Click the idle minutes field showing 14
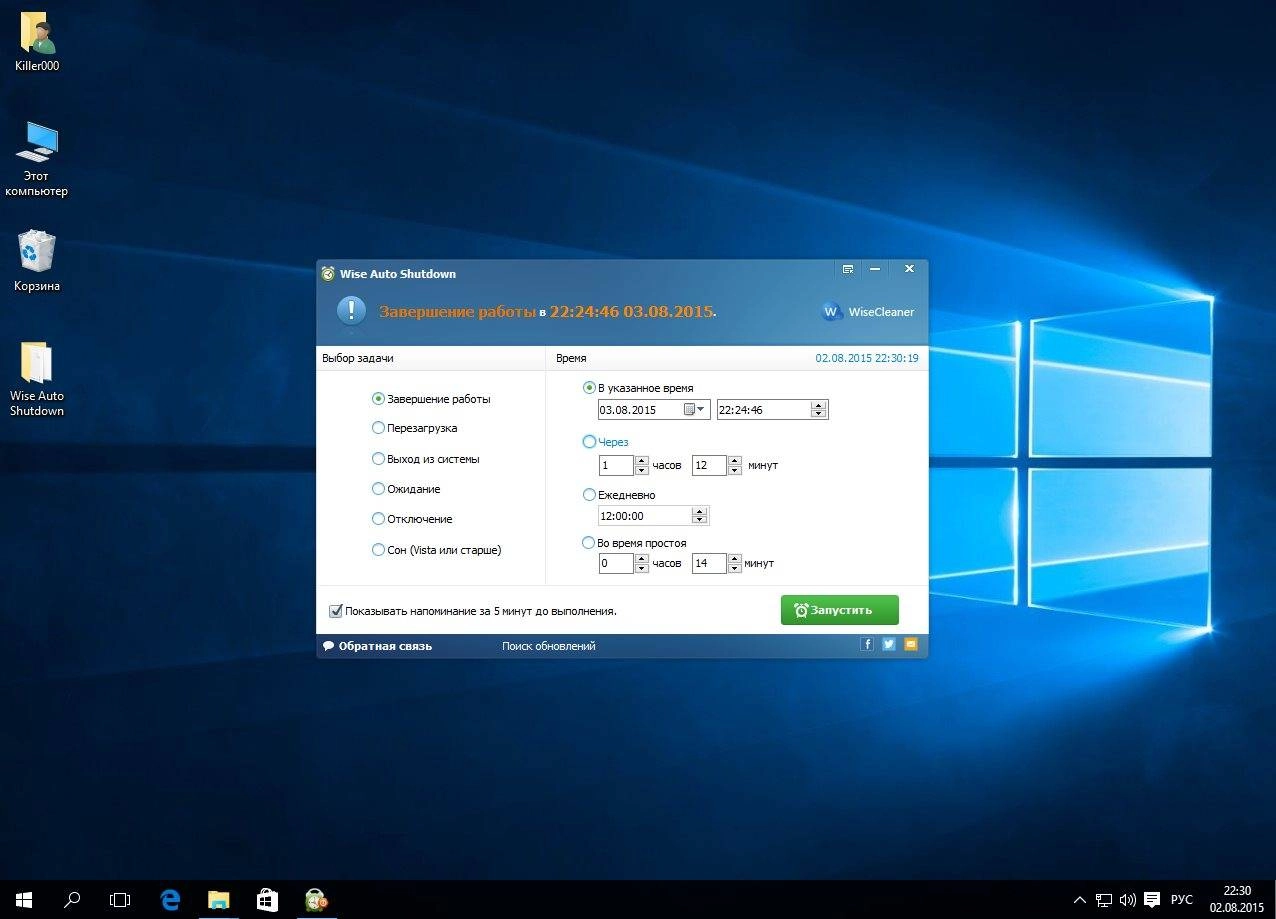The height and width of the screenshot is (919, 1276). coord(709,564)
